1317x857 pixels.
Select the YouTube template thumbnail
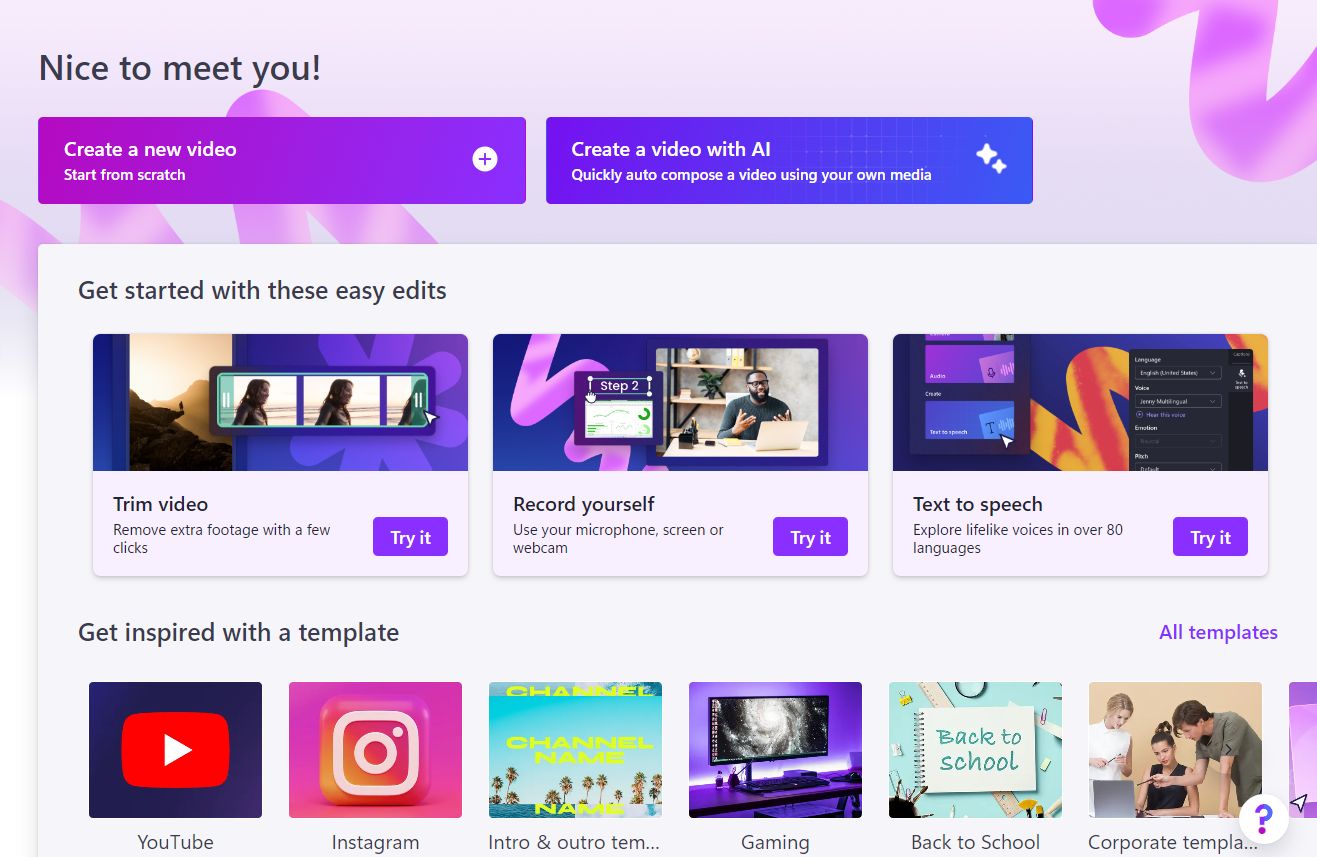(175, 750)
